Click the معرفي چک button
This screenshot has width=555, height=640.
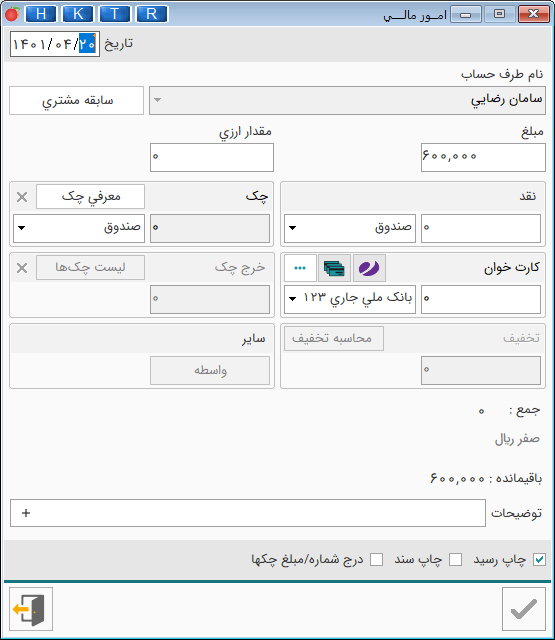click(x=90, y=196)
